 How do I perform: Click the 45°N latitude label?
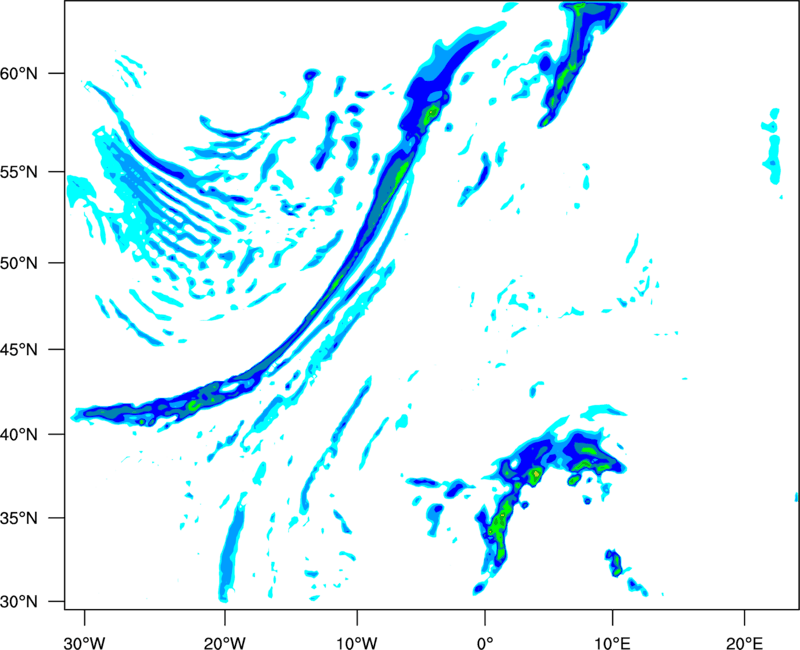tap(19, 350)
